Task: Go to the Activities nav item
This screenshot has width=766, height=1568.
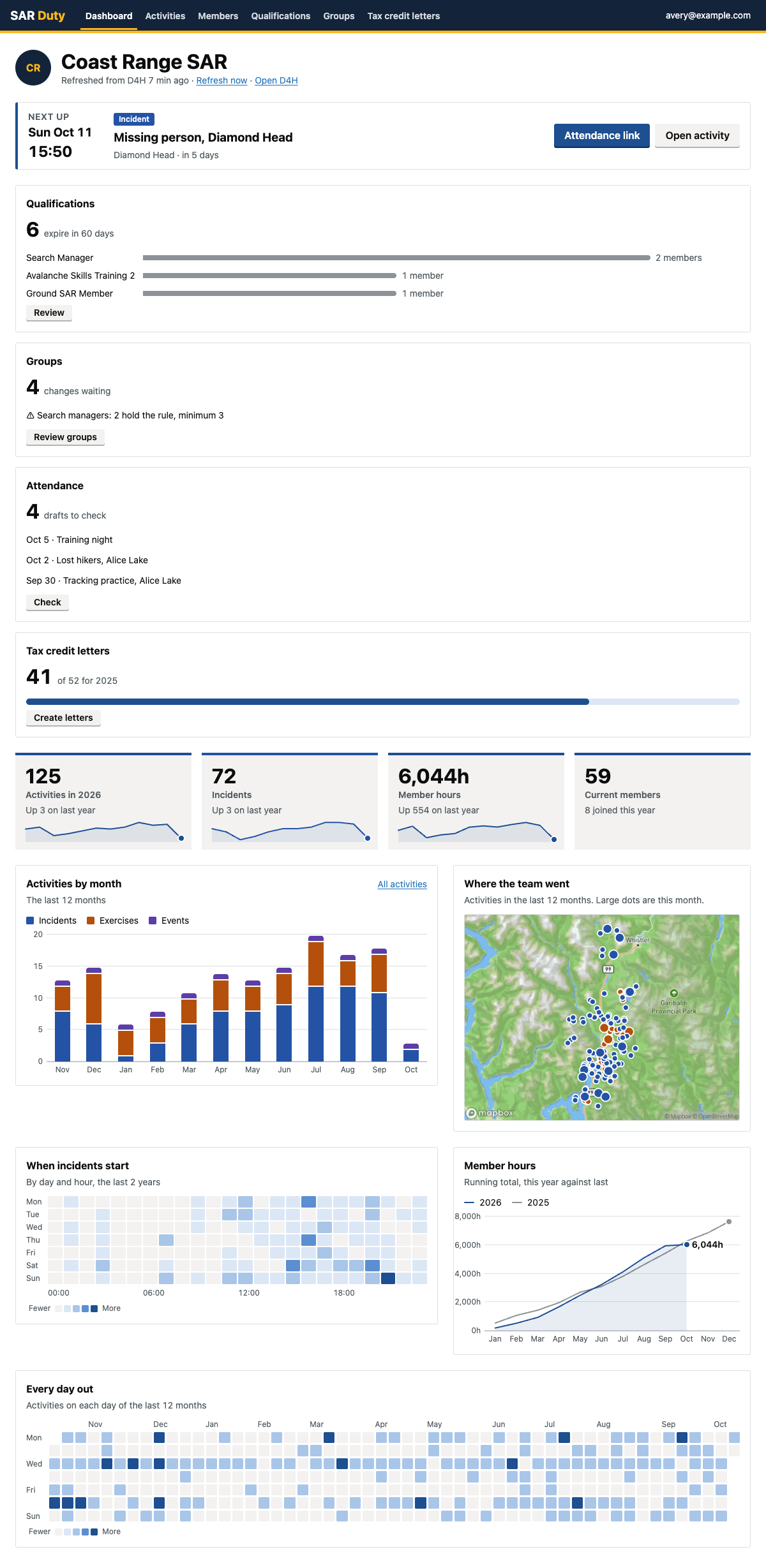Action: tap(165, 16)
